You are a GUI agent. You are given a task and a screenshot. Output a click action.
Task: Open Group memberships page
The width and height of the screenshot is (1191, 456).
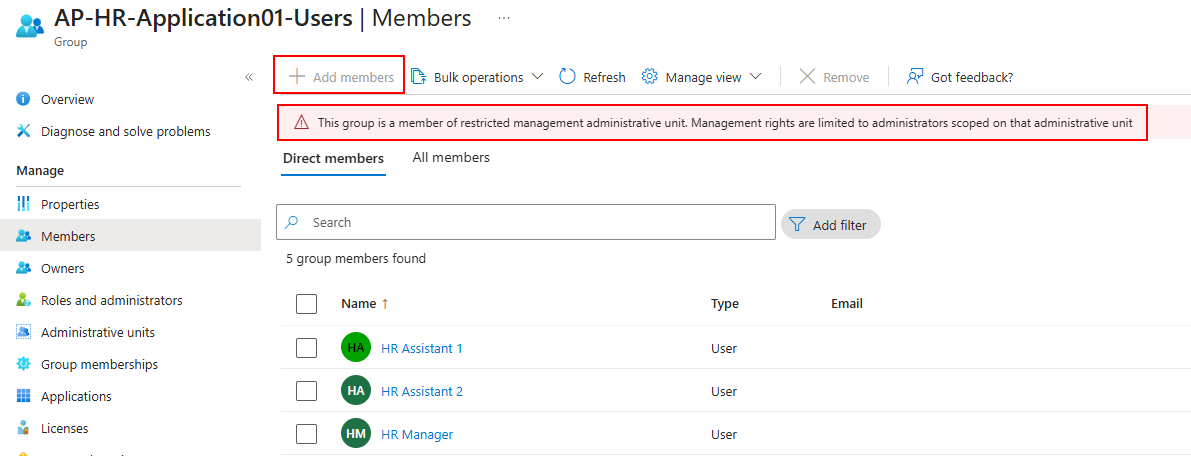pos(100,364)
